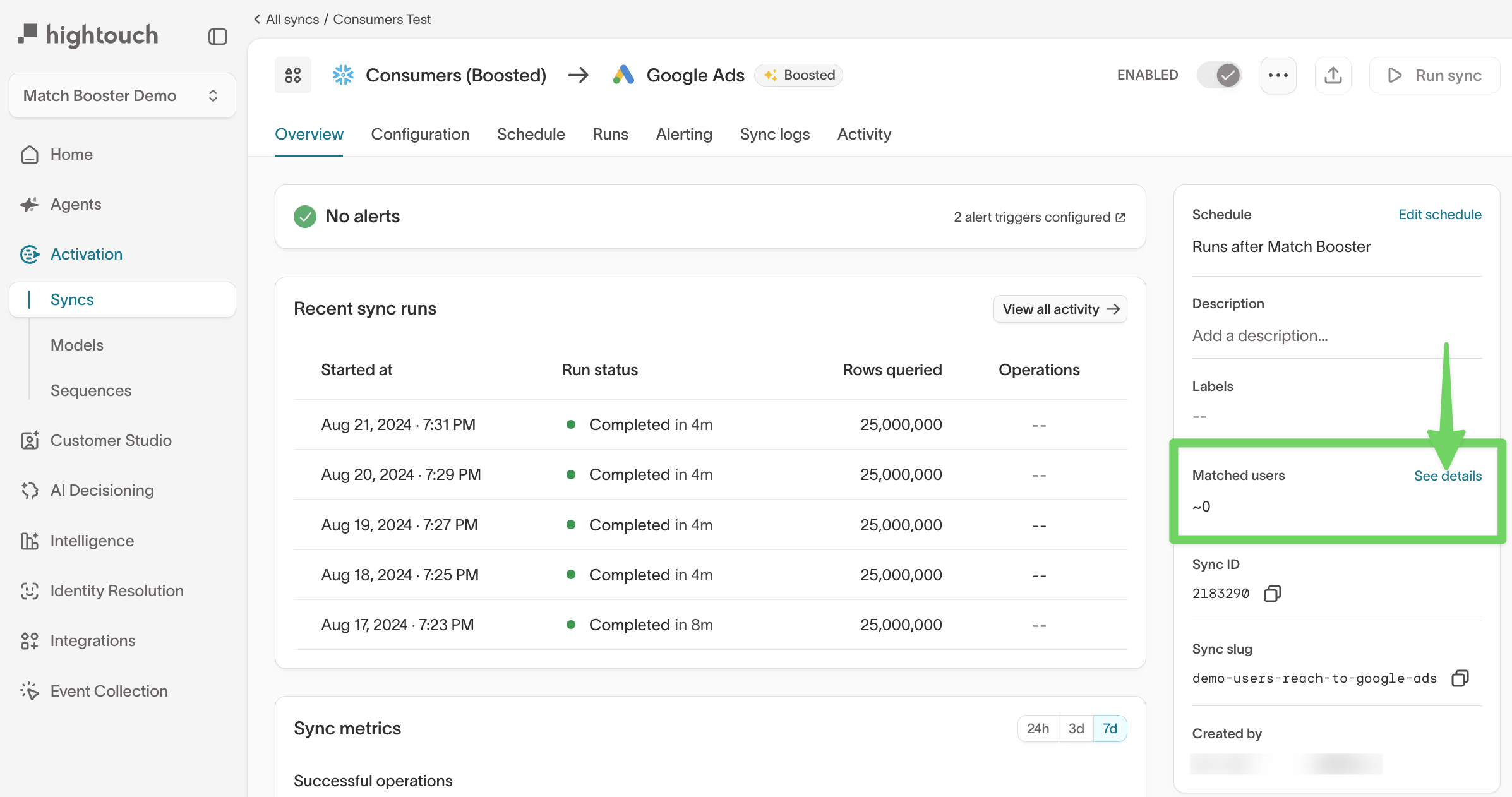Viewport: 1512px width, 797px height.
Task: Select the 24h sync metrics range
Action: pos(1038,728)
